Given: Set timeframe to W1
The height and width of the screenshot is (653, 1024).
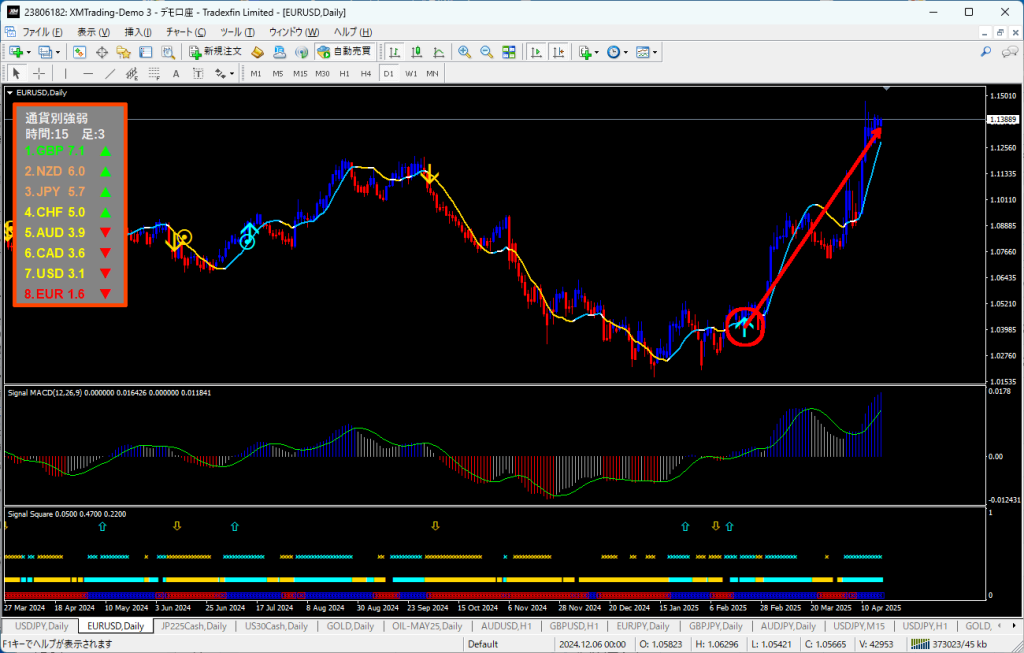Looking at the screenshot, I should 411,73.
